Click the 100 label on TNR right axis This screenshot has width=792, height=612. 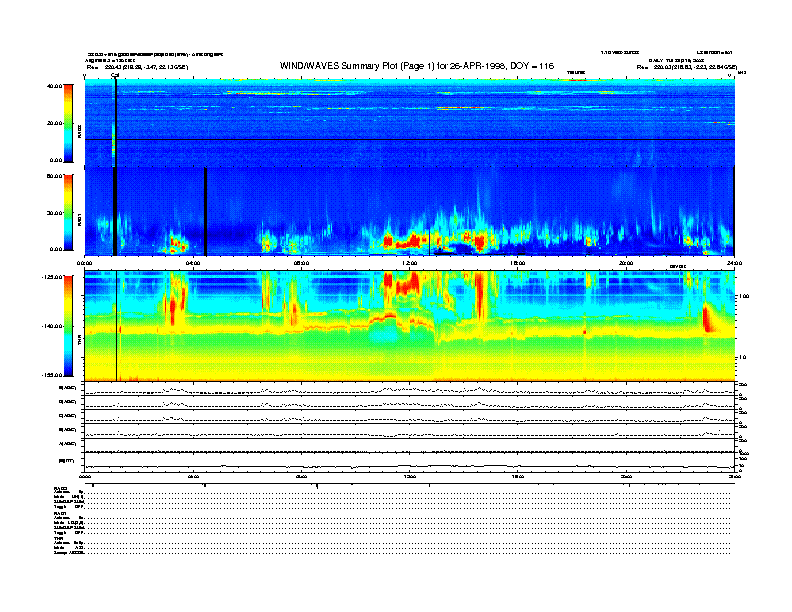coord(744,296)
